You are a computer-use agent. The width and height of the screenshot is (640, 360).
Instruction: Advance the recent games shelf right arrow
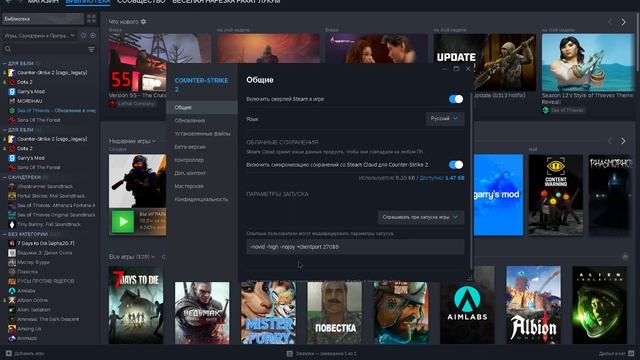point(623,141)
